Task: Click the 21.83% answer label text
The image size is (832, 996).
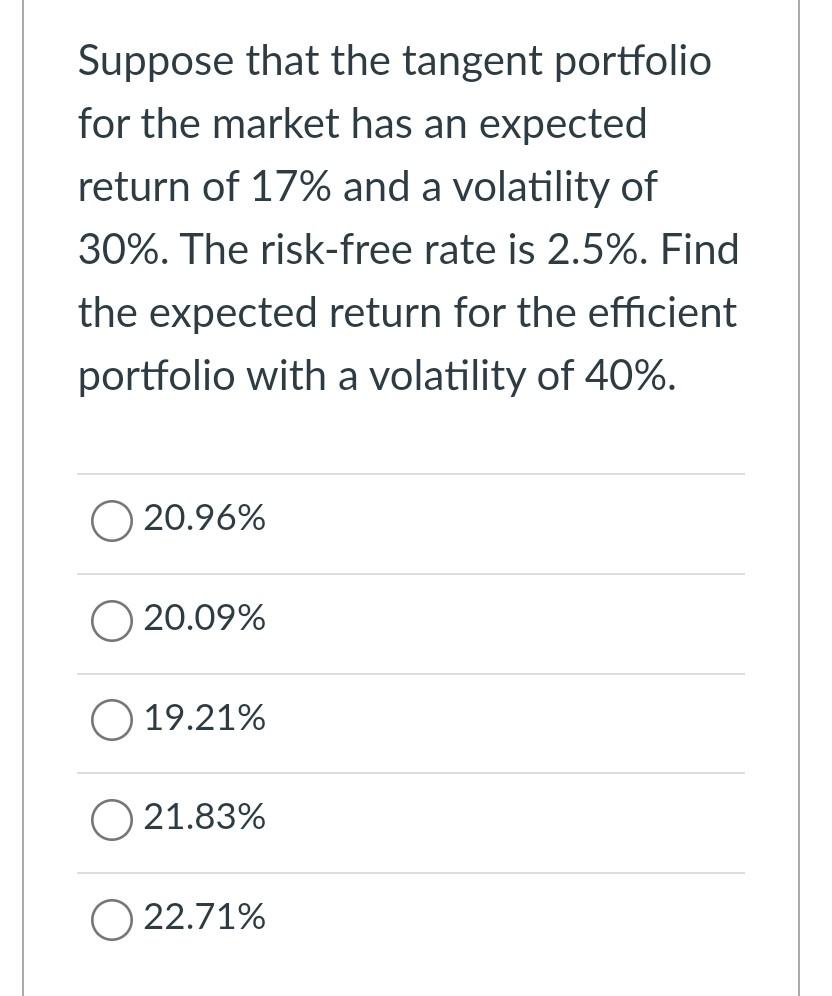Action: tap(205, 817)
